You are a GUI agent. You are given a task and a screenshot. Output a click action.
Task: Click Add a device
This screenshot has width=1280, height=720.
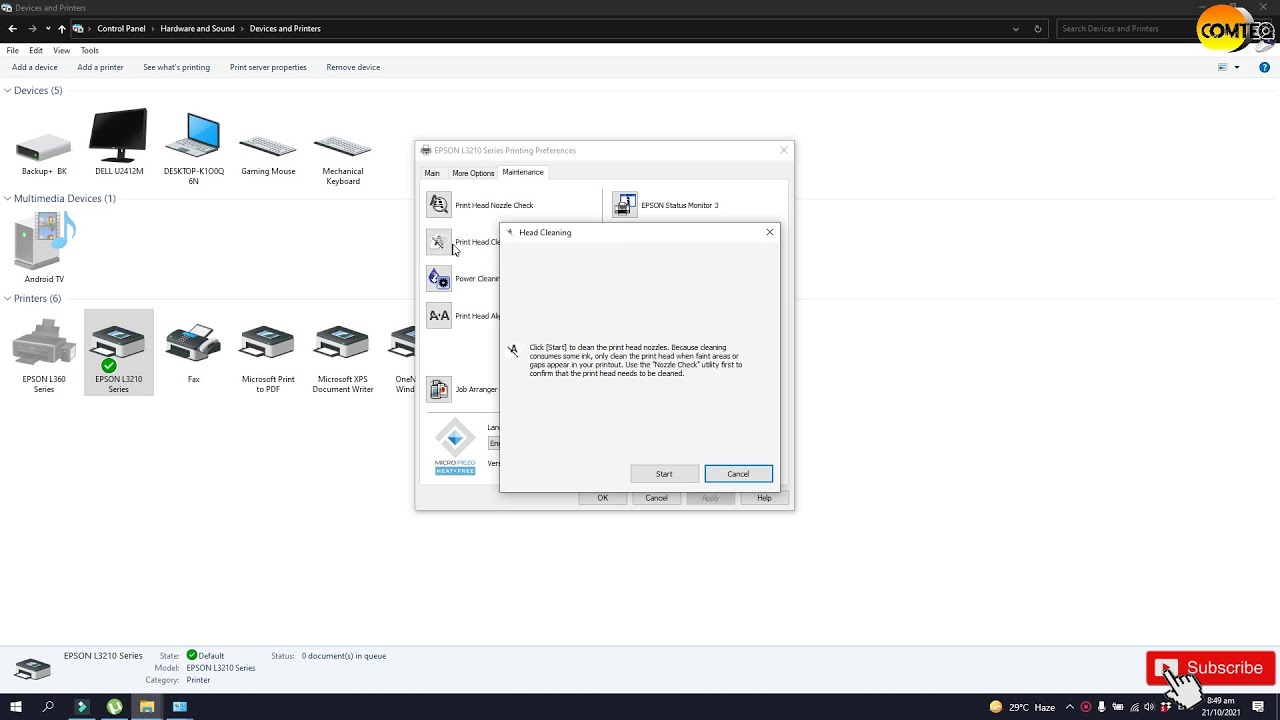pos(35,67)
